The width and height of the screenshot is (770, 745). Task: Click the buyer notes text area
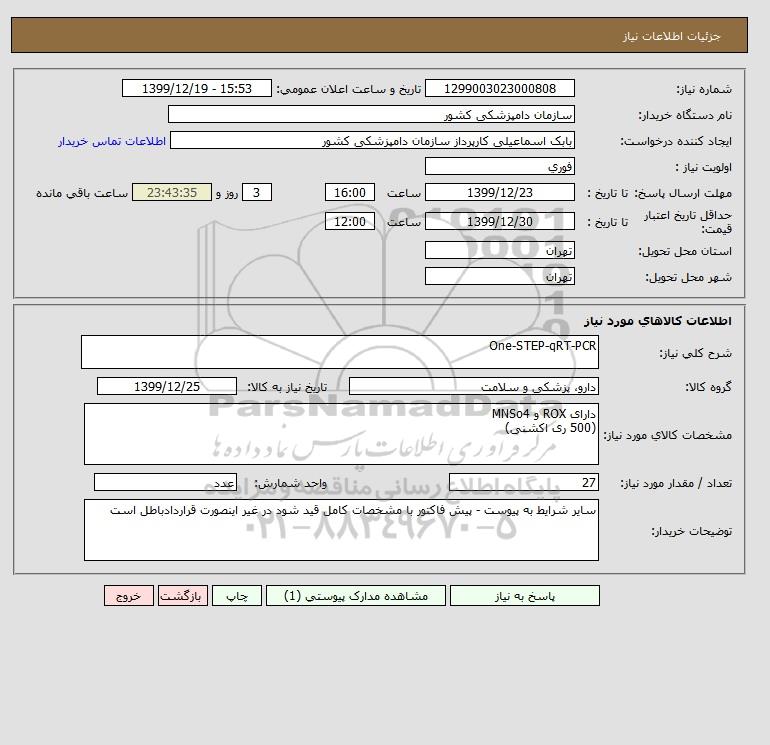point(341,530)
